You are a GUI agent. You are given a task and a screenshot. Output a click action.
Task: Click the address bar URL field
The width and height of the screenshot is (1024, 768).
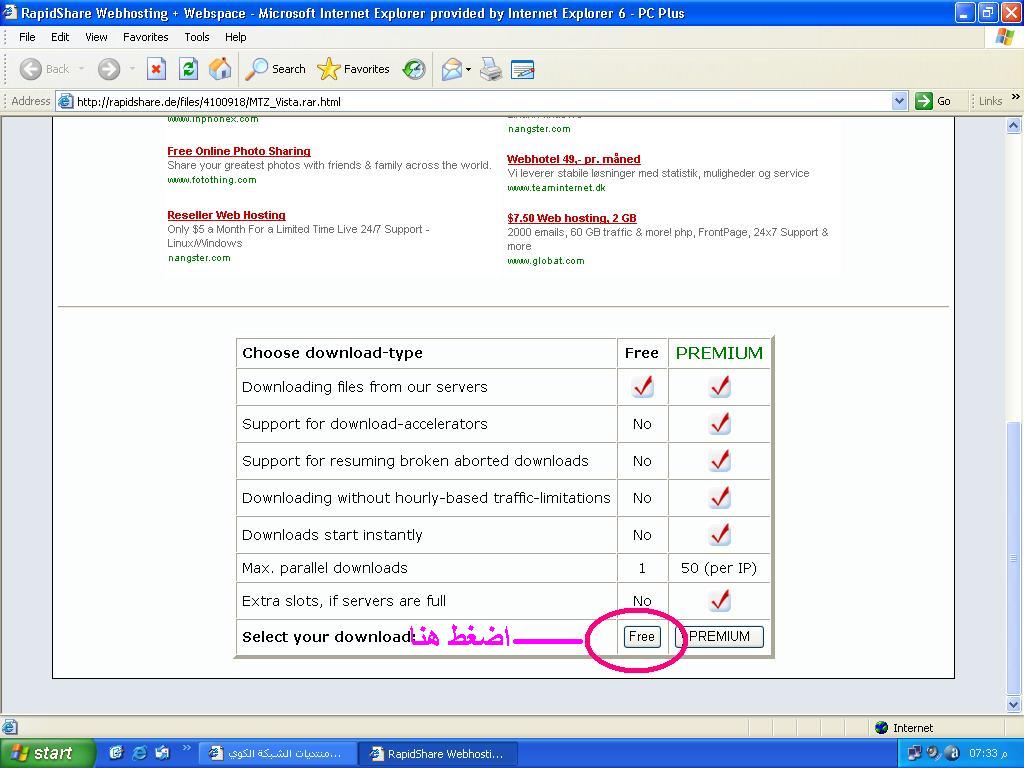tap(483, 101)
